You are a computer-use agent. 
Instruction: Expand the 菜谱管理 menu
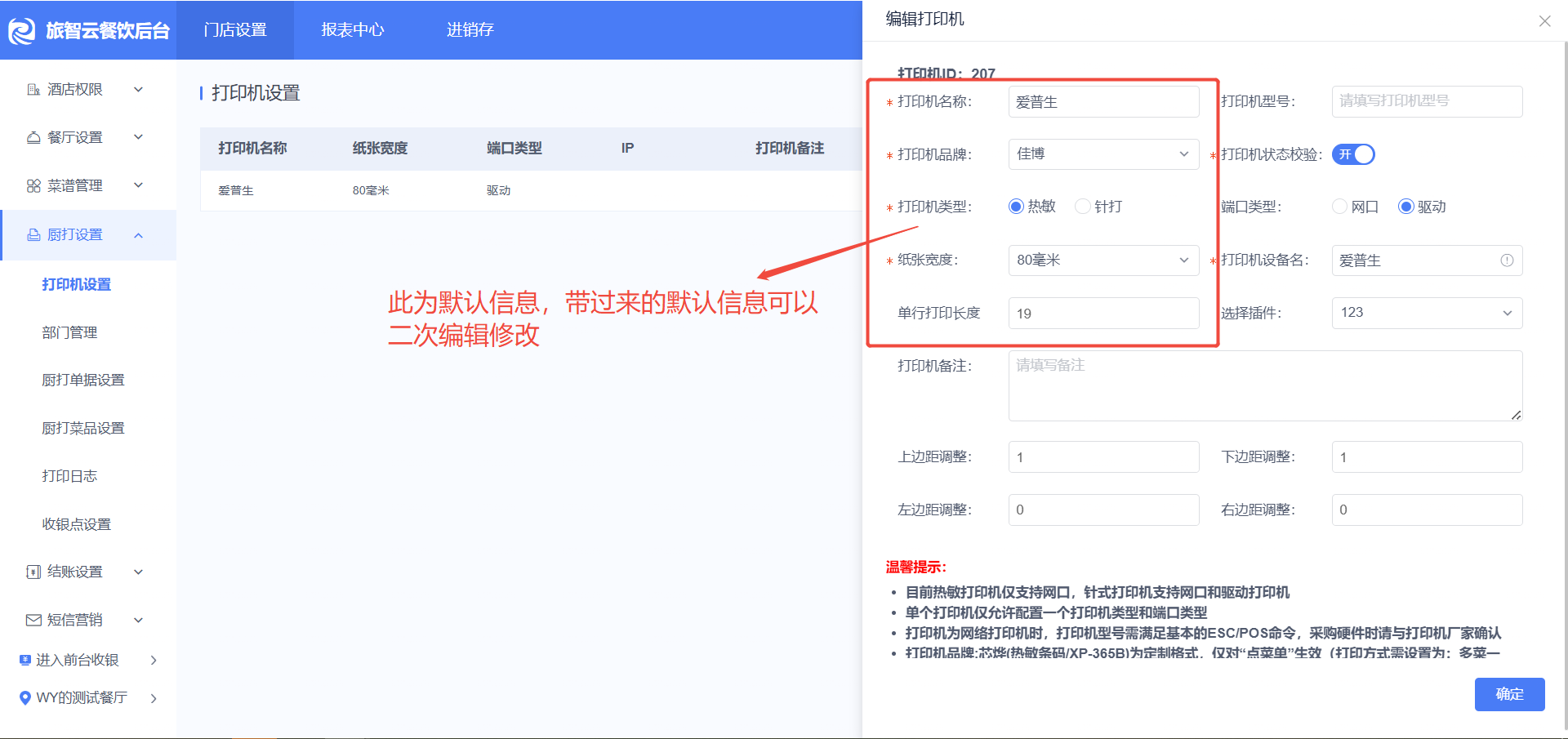pos(138,186)
